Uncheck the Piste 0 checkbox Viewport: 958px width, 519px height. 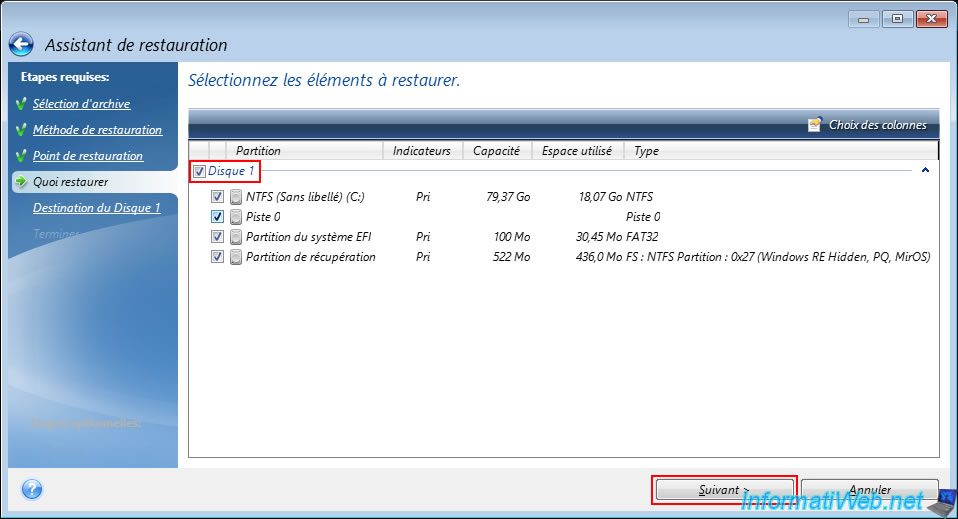pyautogui.click(x=217, y=217)
